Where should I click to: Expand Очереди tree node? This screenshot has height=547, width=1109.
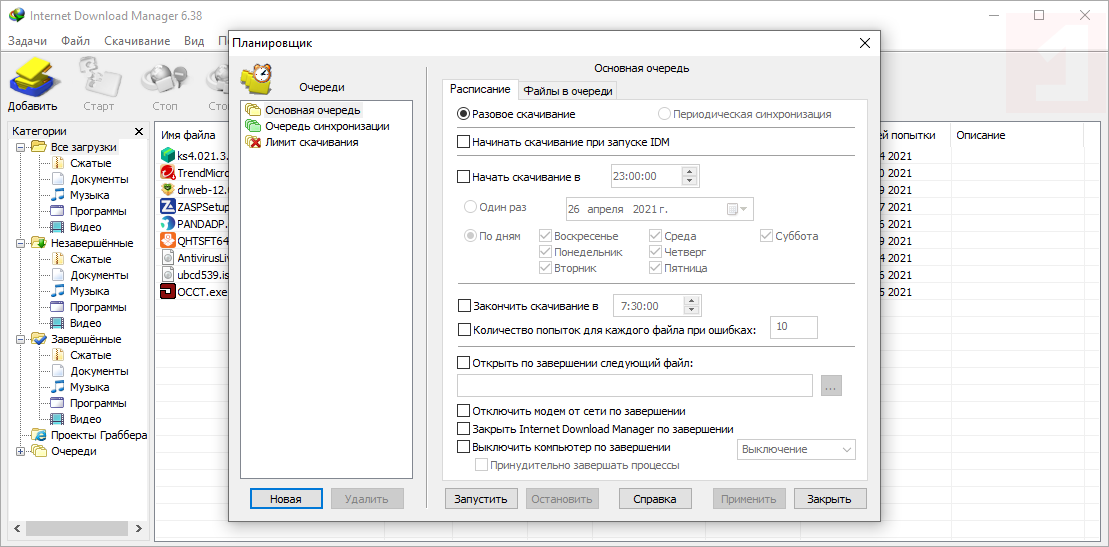click(20, 451)
